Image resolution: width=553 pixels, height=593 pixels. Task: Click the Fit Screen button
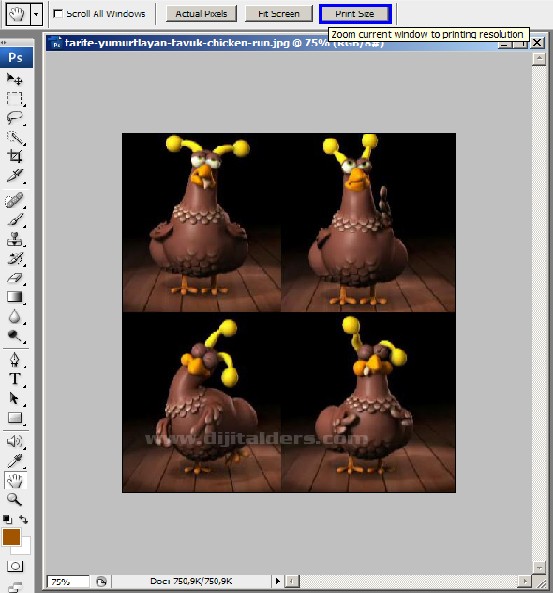279,14
